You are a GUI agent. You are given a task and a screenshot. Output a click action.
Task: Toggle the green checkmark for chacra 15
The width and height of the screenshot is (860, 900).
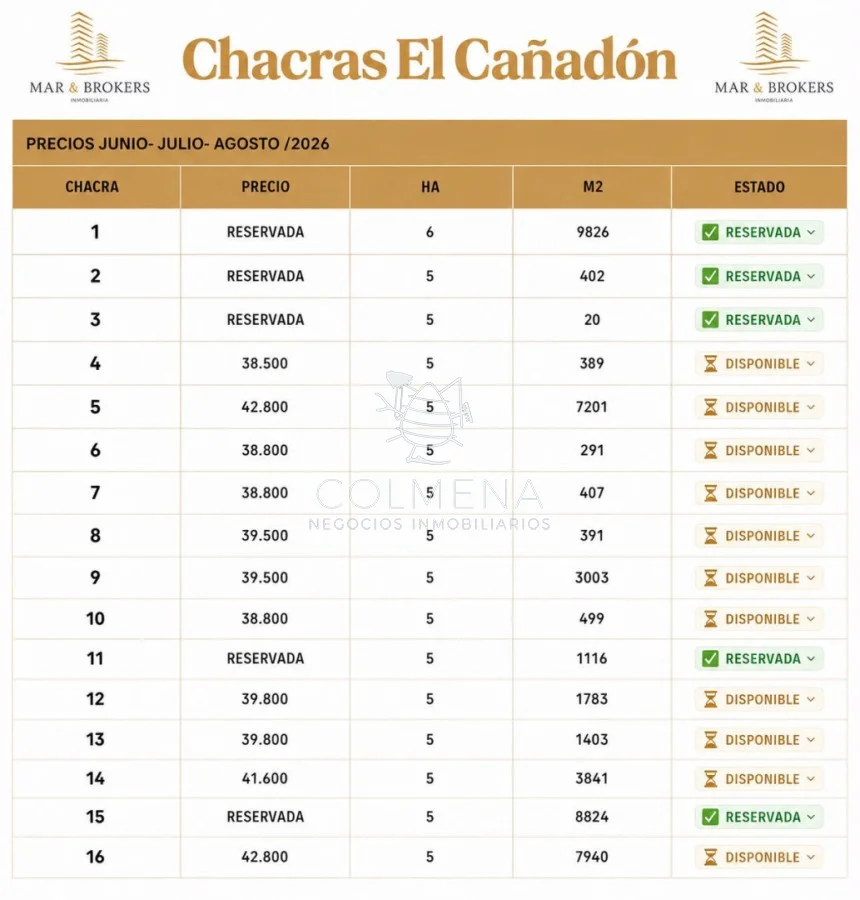point(710,817)
